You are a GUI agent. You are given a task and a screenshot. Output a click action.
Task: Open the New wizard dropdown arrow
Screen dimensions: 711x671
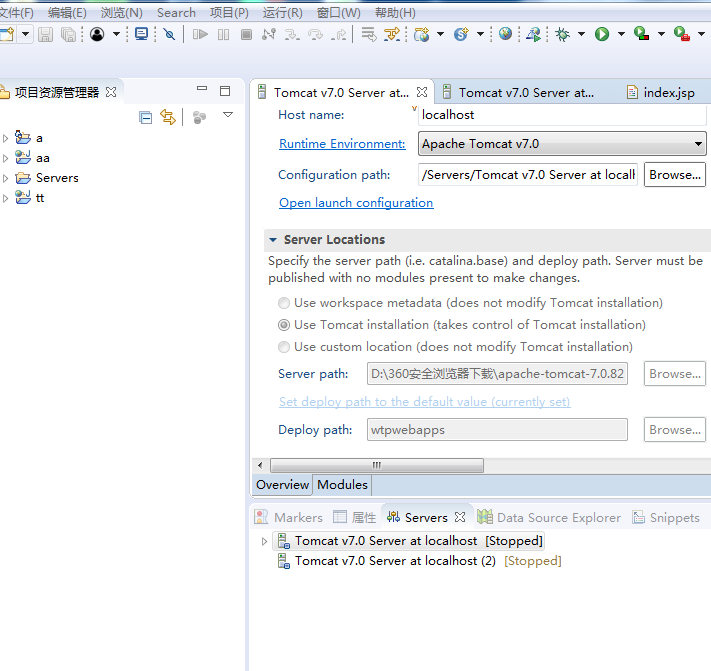pos(25,34)
